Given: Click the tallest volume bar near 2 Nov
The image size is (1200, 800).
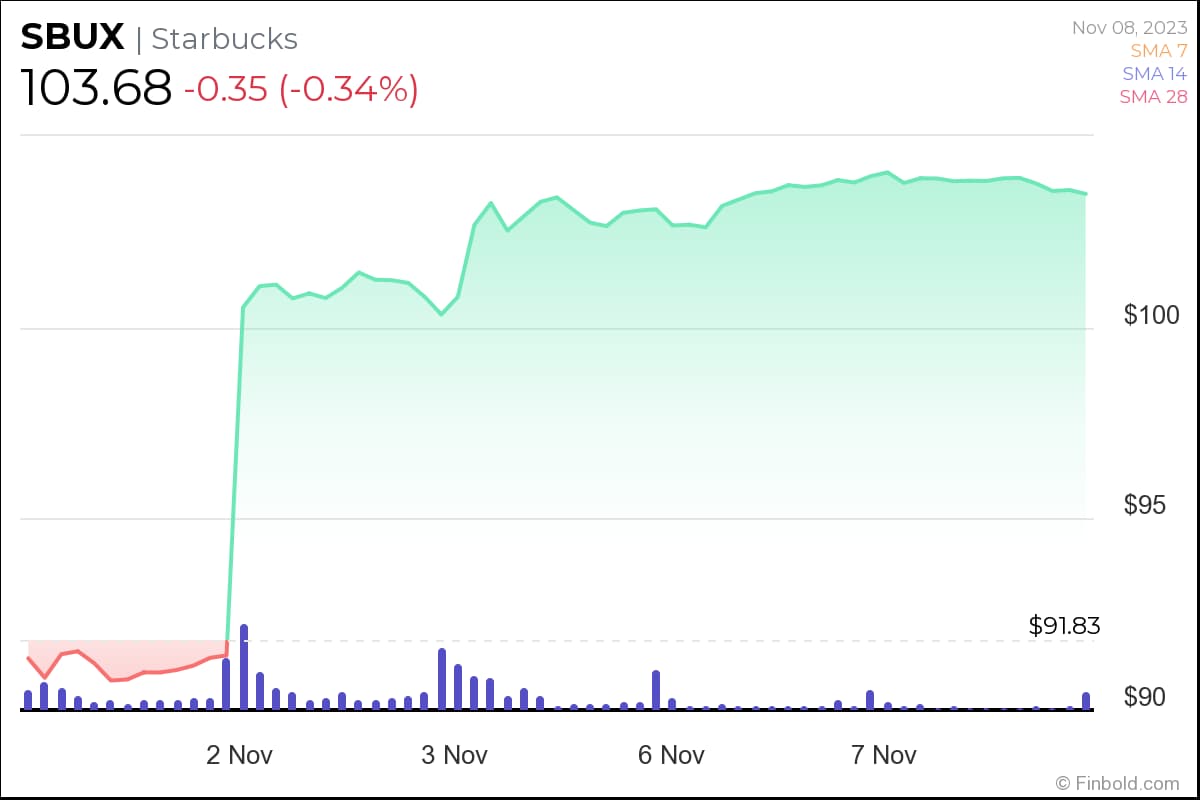Looking at the screenshot, I should click(x=243, y=666).
